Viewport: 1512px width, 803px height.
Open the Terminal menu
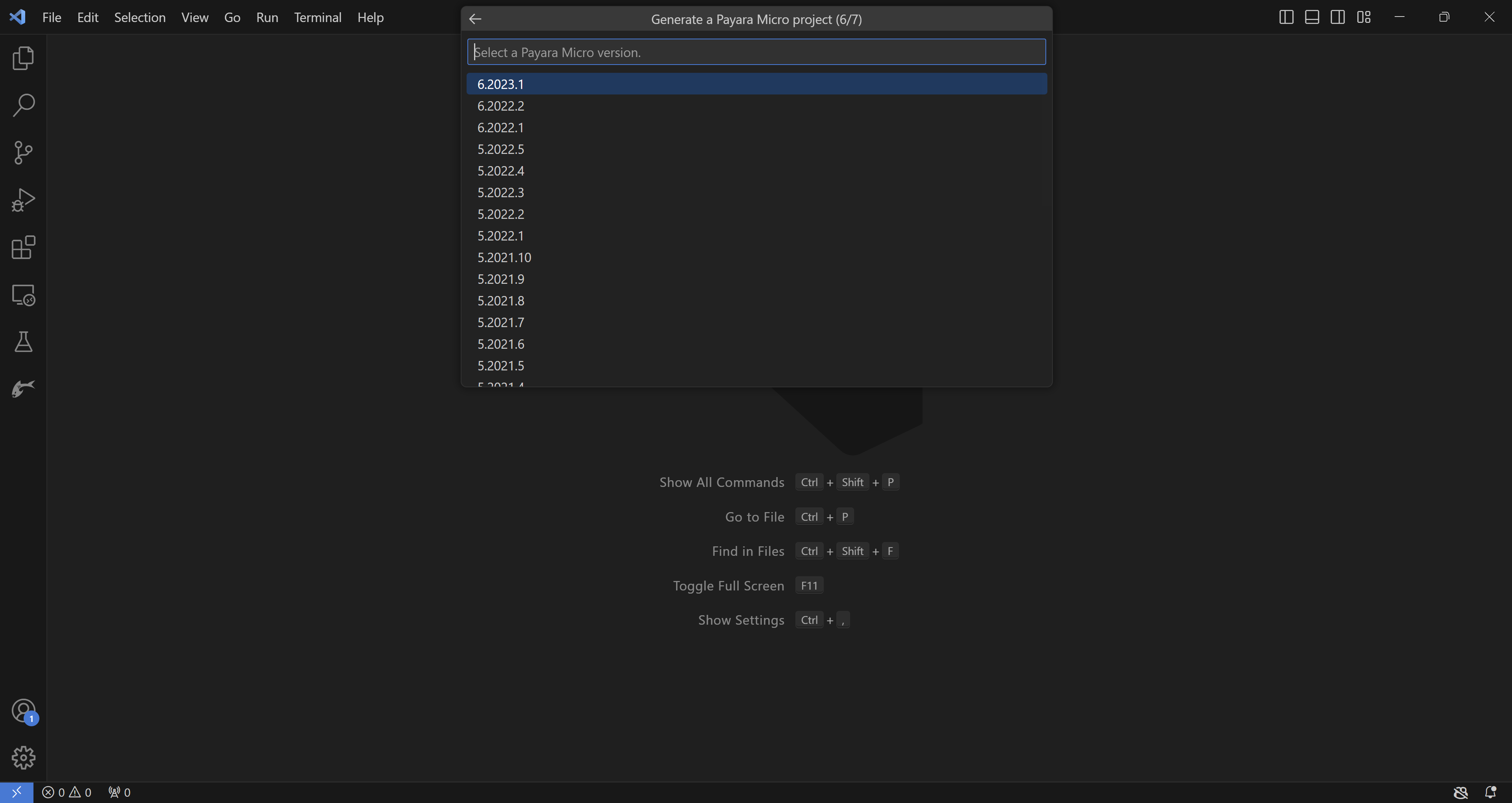pos(317,17)
